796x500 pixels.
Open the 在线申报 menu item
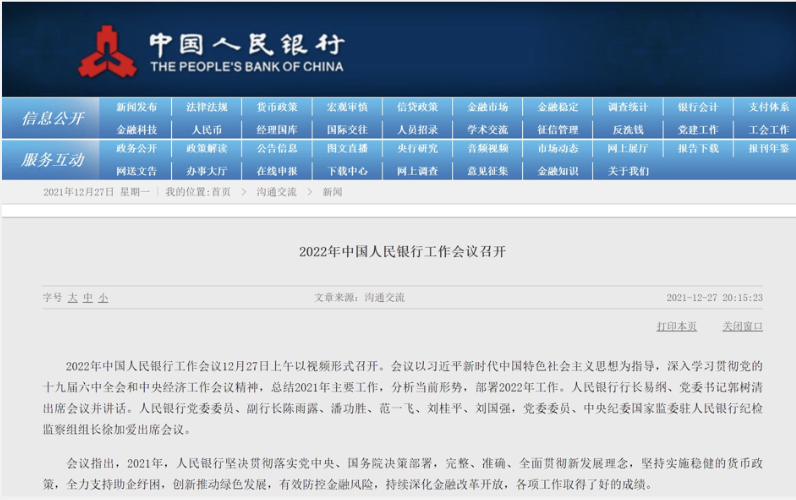point(277,171)
